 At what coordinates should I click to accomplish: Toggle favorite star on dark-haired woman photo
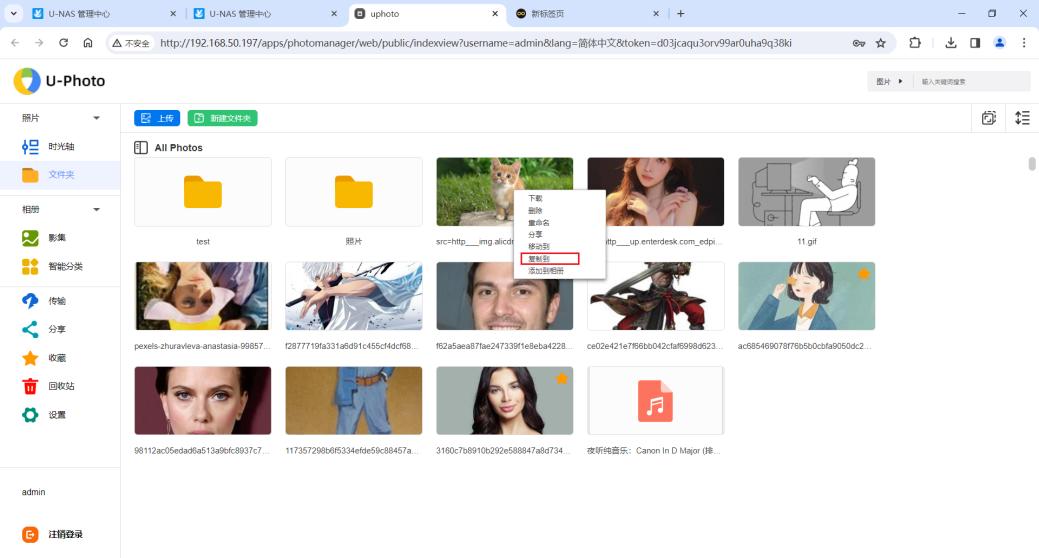pos(561,378)
